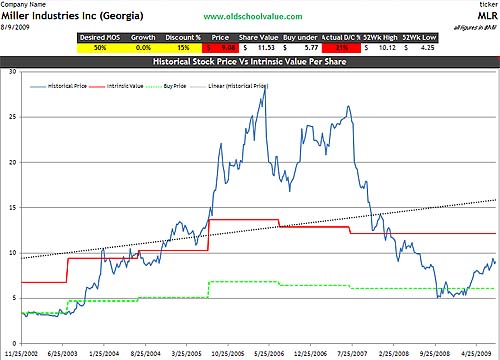Image resolution: width=500 pixels, height=360 pixels.
Task: Click the 8/25/2004 x-axis date label
Action: pos(145,354)
